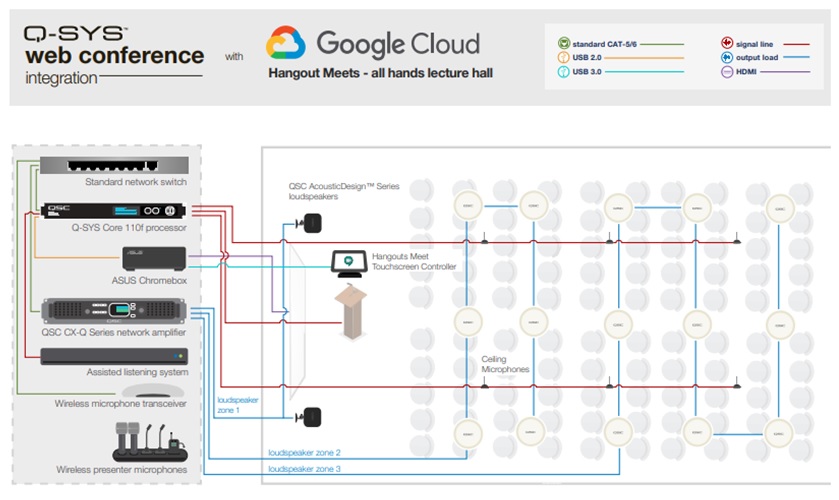Click the USB 3.0 legend icon

563,72
